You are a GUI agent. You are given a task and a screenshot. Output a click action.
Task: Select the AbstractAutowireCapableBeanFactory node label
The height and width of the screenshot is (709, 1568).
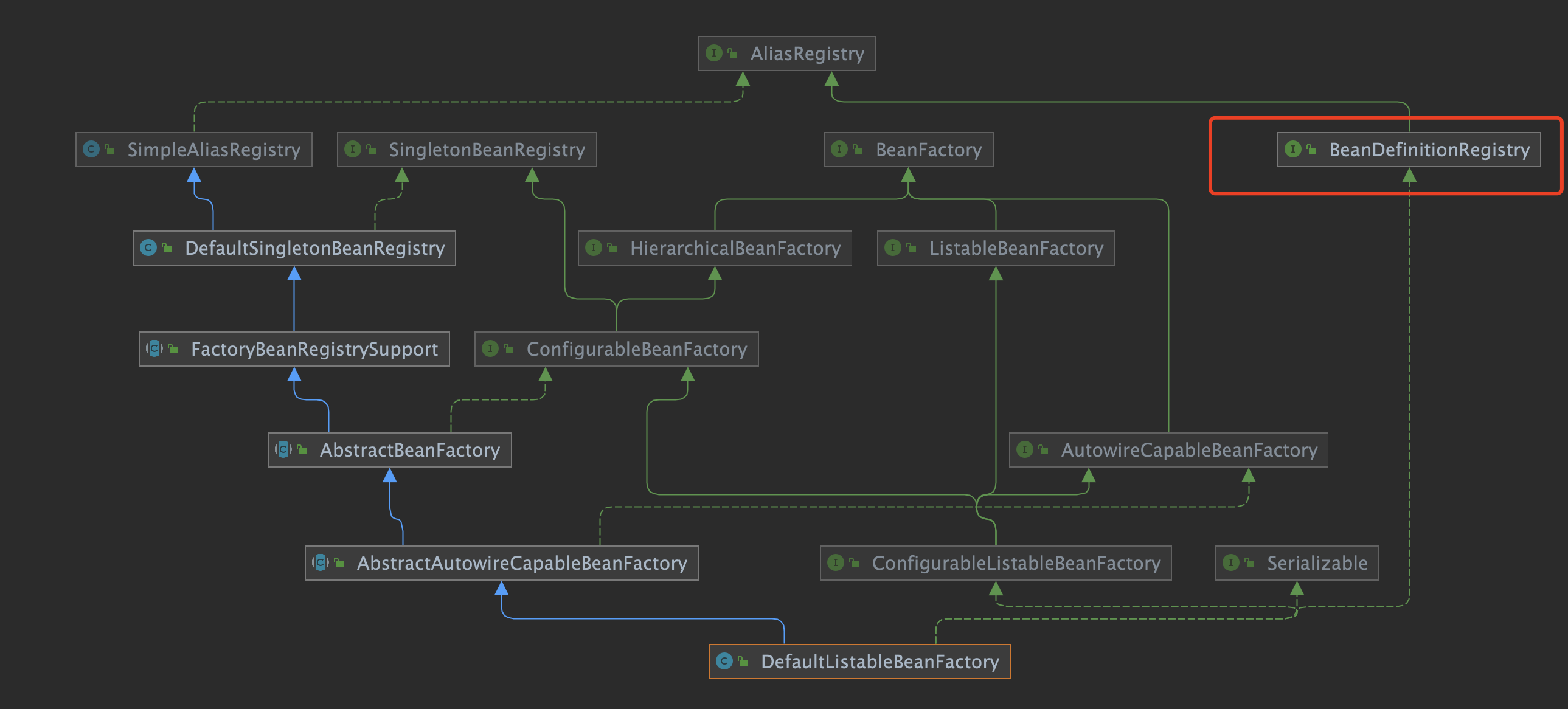click(x=522, y=564)
